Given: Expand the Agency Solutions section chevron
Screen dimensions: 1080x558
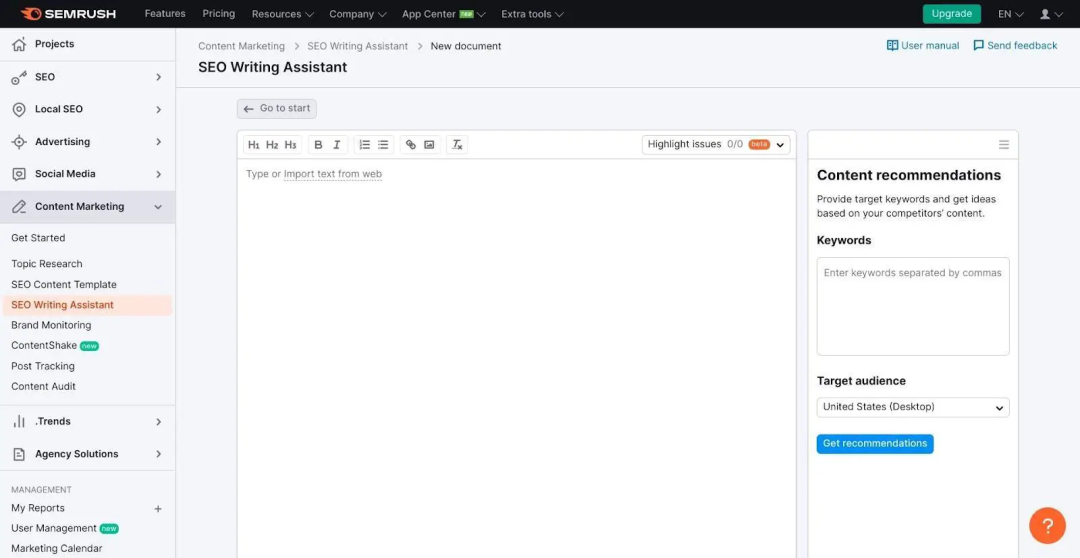Looking at the screenshot, I should point(158,454).
